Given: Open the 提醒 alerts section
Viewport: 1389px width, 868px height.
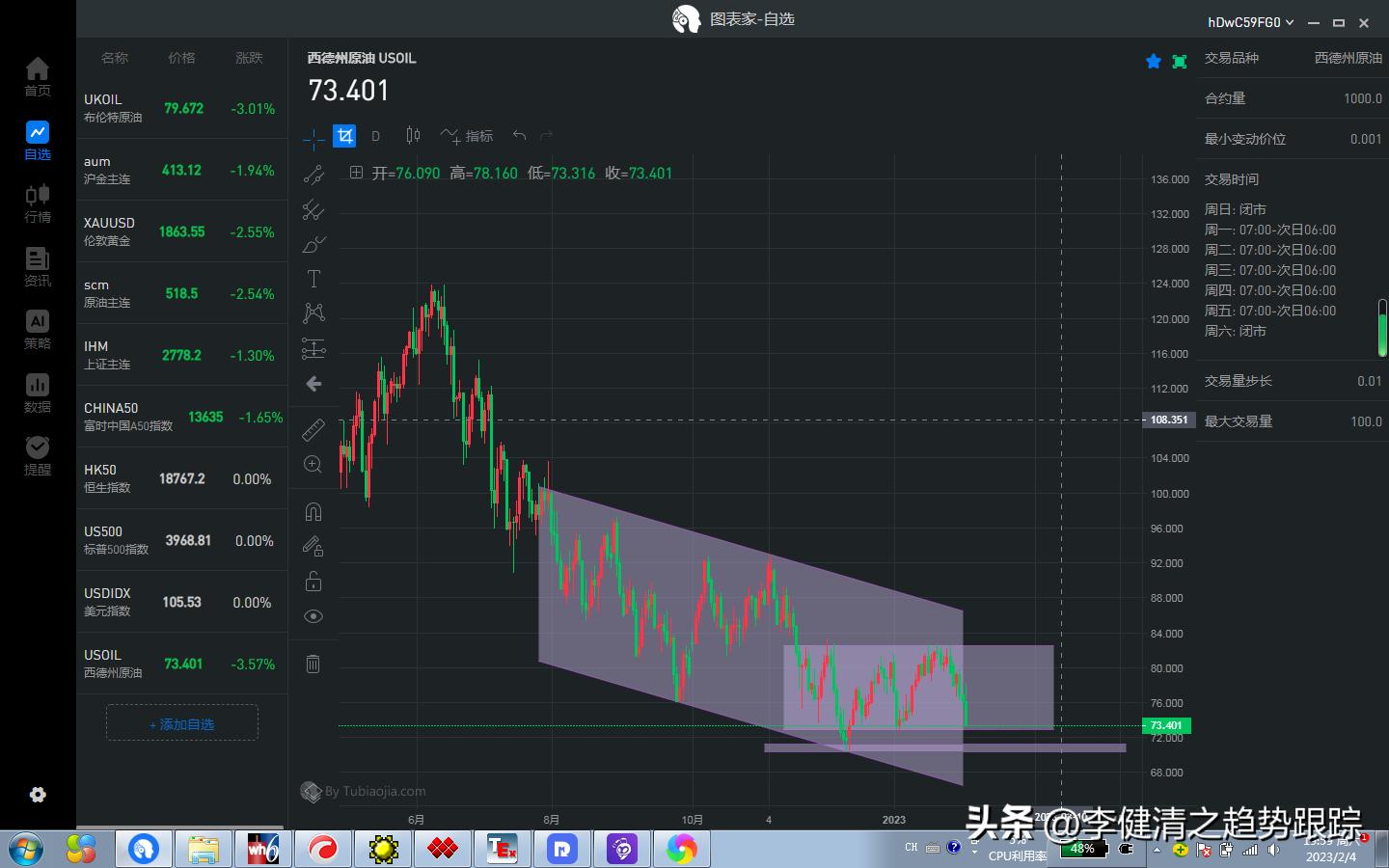Looking at the screenshot, I should coord(38,455).
